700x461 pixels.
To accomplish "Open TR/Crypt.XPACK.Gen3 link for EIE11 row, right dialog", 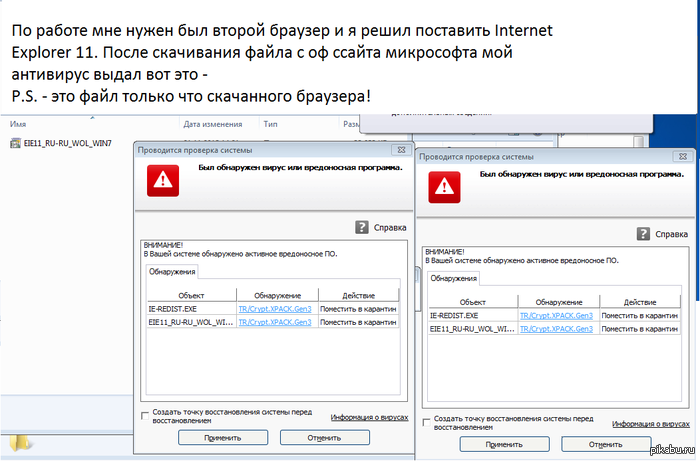I will coord(556,329).
